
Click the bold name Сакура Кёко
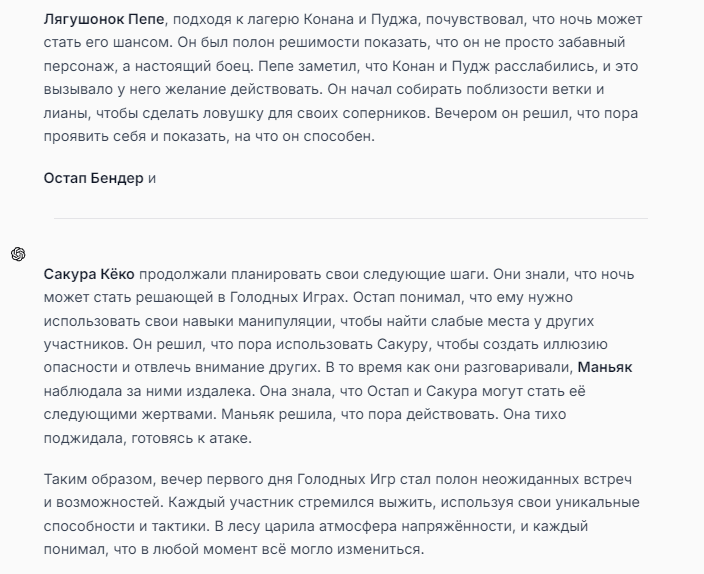[89, 274]
